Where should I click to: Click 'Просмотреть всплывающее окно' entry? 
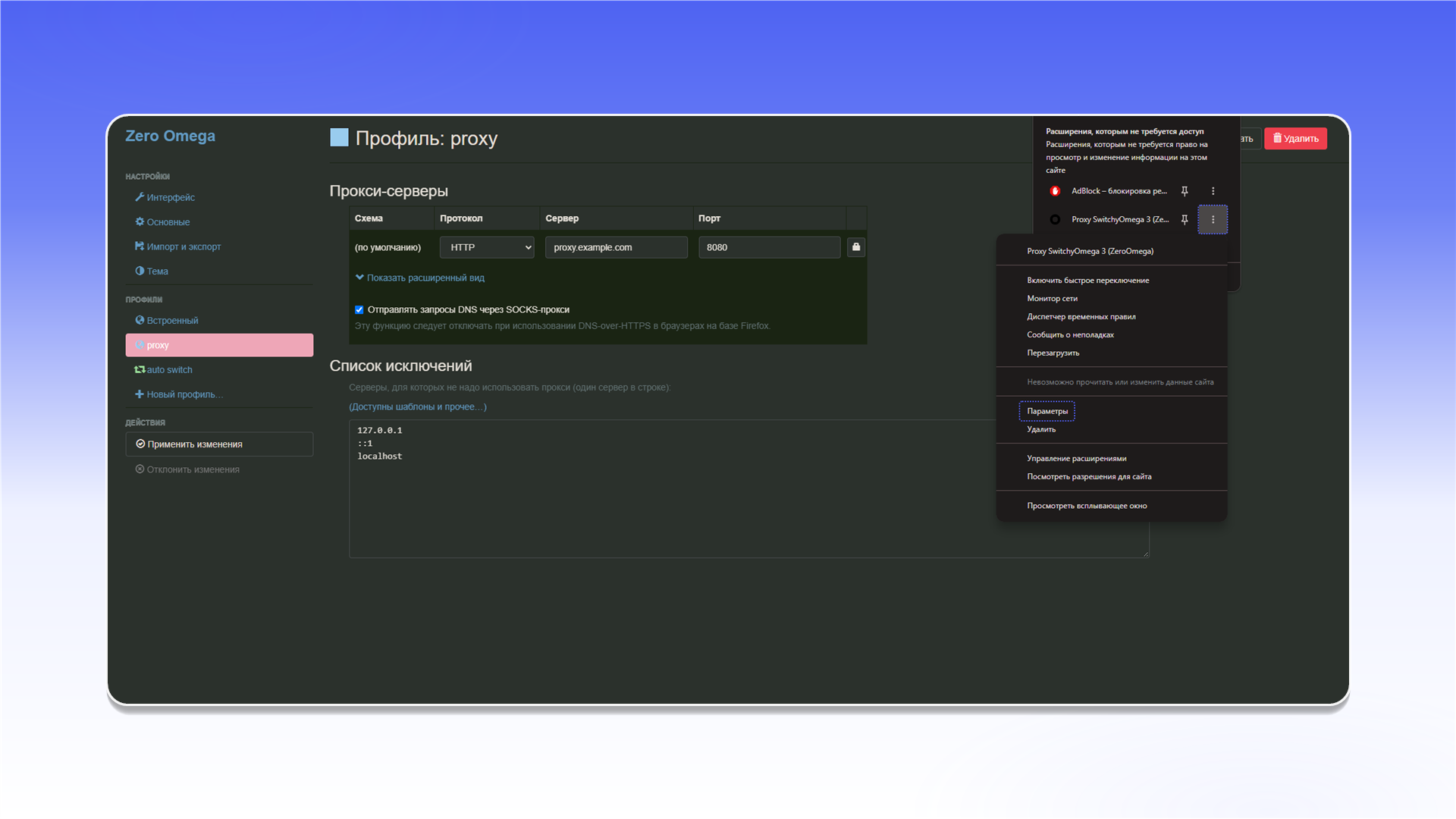click(x=1087, y=506)
